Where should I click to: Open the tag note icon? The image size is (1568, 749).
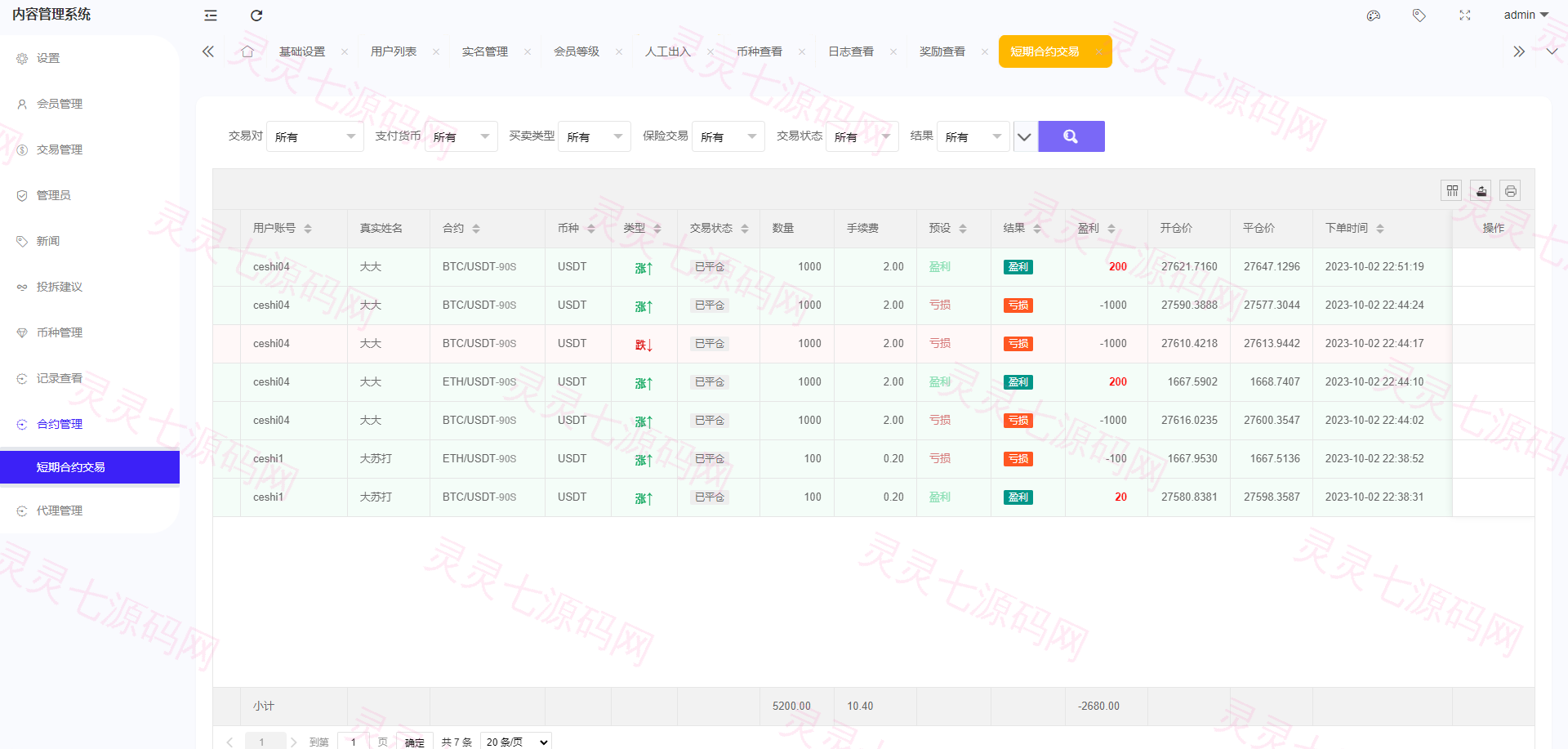coord(1419,16)
